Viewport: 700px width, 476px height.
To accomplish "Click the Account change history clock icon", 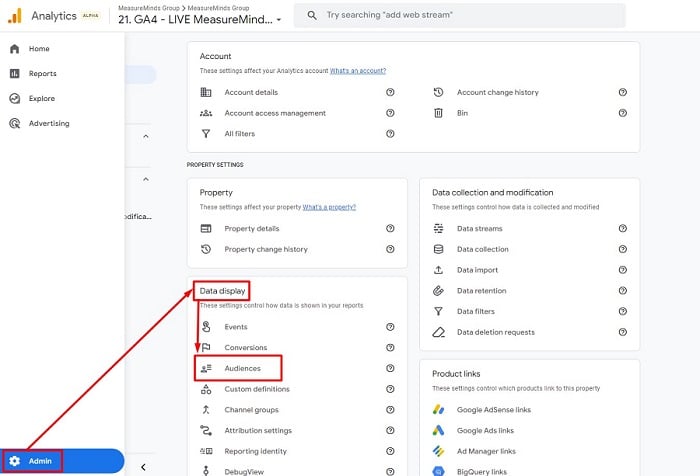I will click(438, 92).
